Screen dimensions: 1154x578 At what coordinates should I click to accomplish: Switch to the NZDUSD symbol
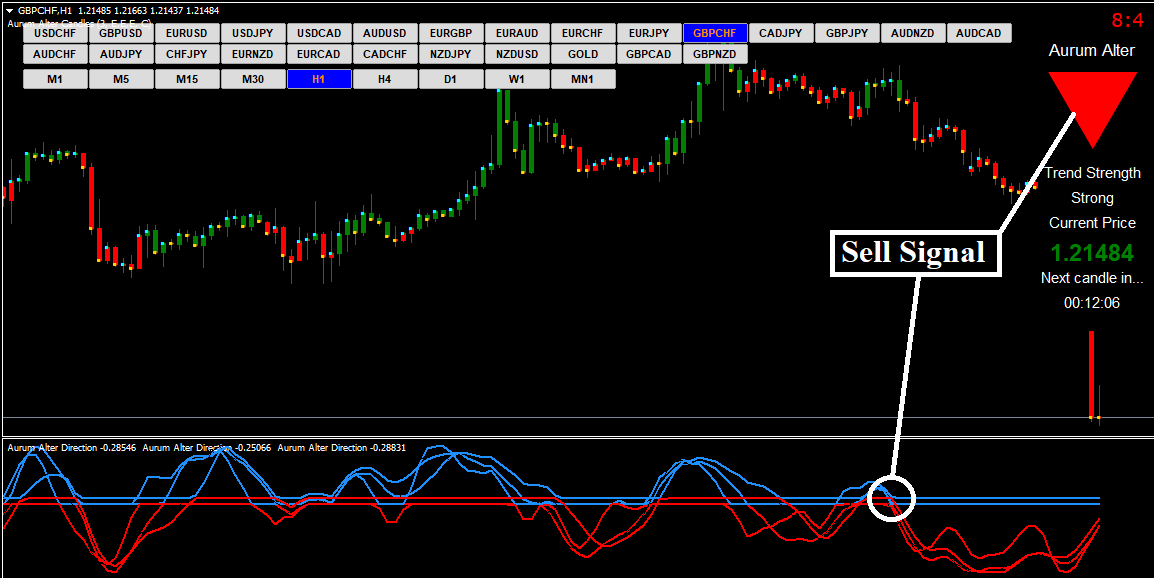click(x=517, y=54)
